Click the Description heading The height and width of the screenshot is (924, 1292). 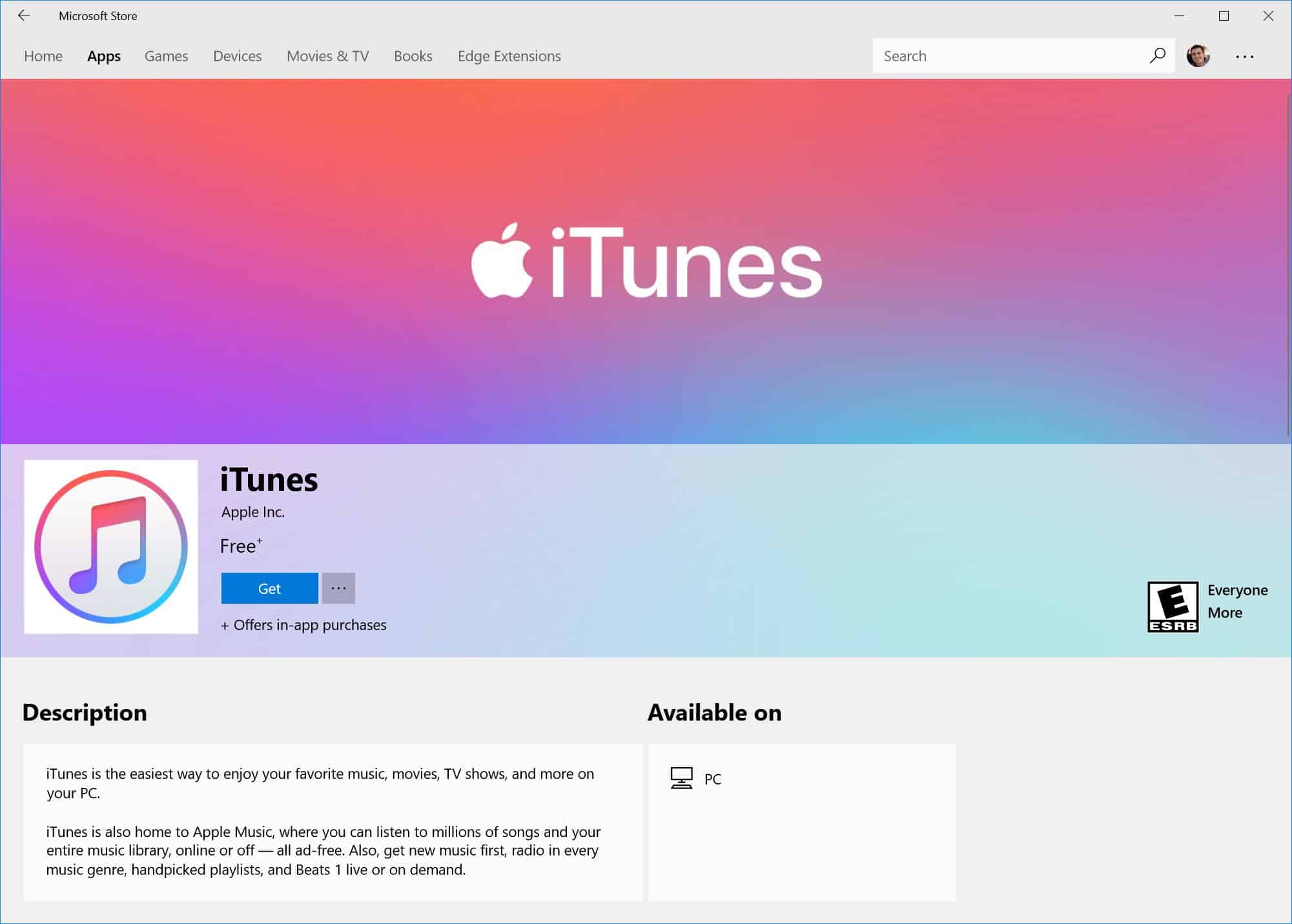coord(85,712)
